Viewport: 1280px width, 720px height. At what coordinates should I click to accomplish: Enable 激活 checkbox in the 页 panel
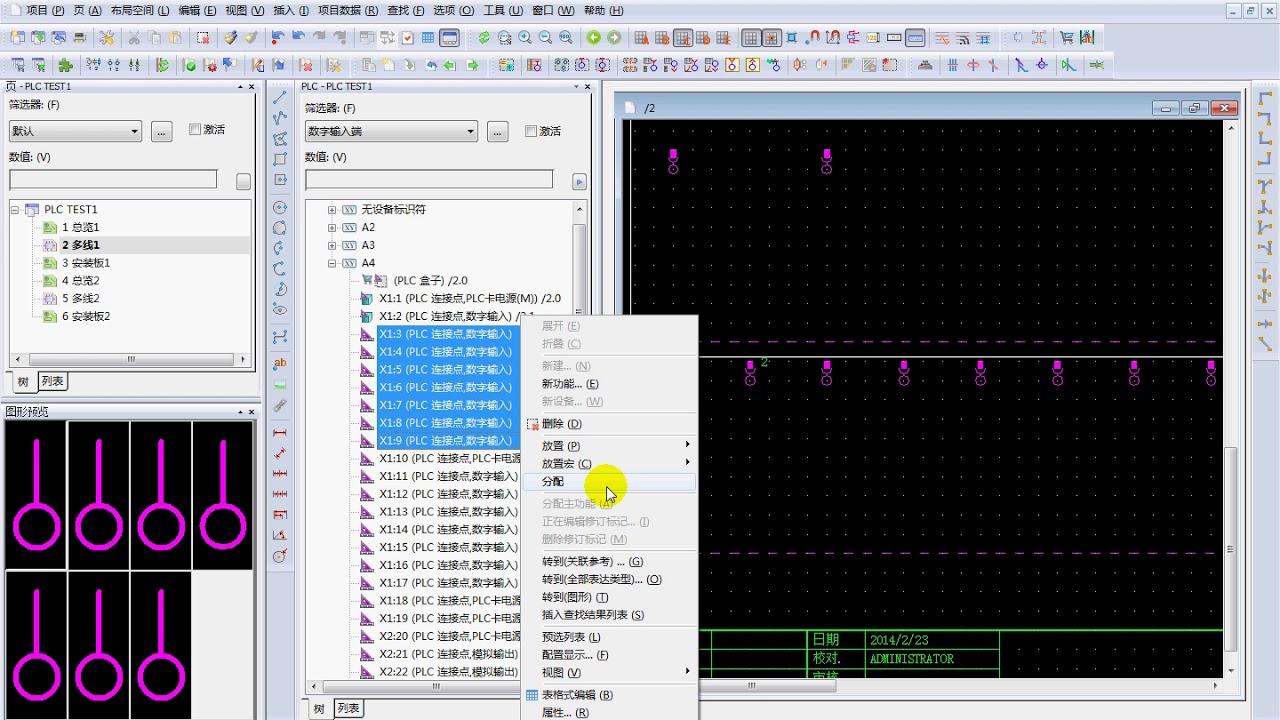click(195, 130)
